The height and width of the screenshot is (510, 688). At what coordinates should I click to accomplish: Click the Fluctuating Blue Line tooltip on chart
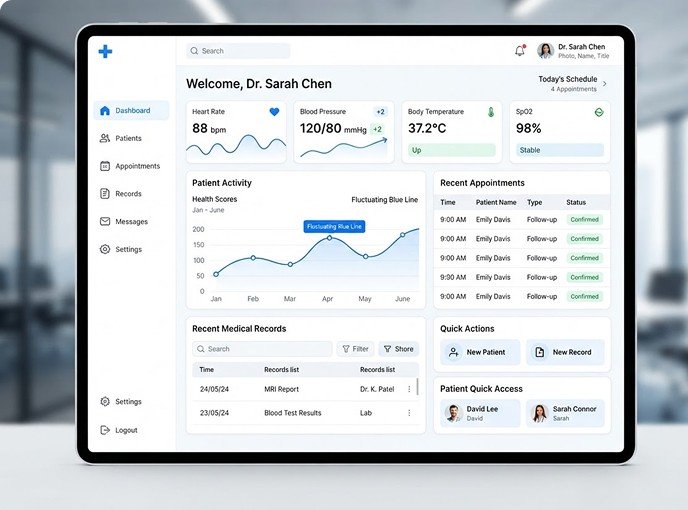(334, 226)
